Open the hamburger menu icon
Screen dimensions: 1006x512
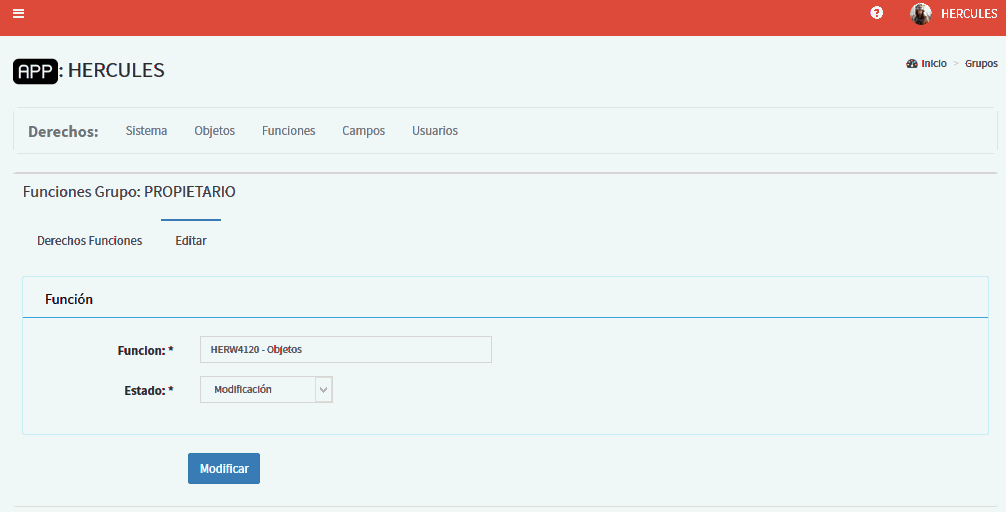tap(19, 13)
